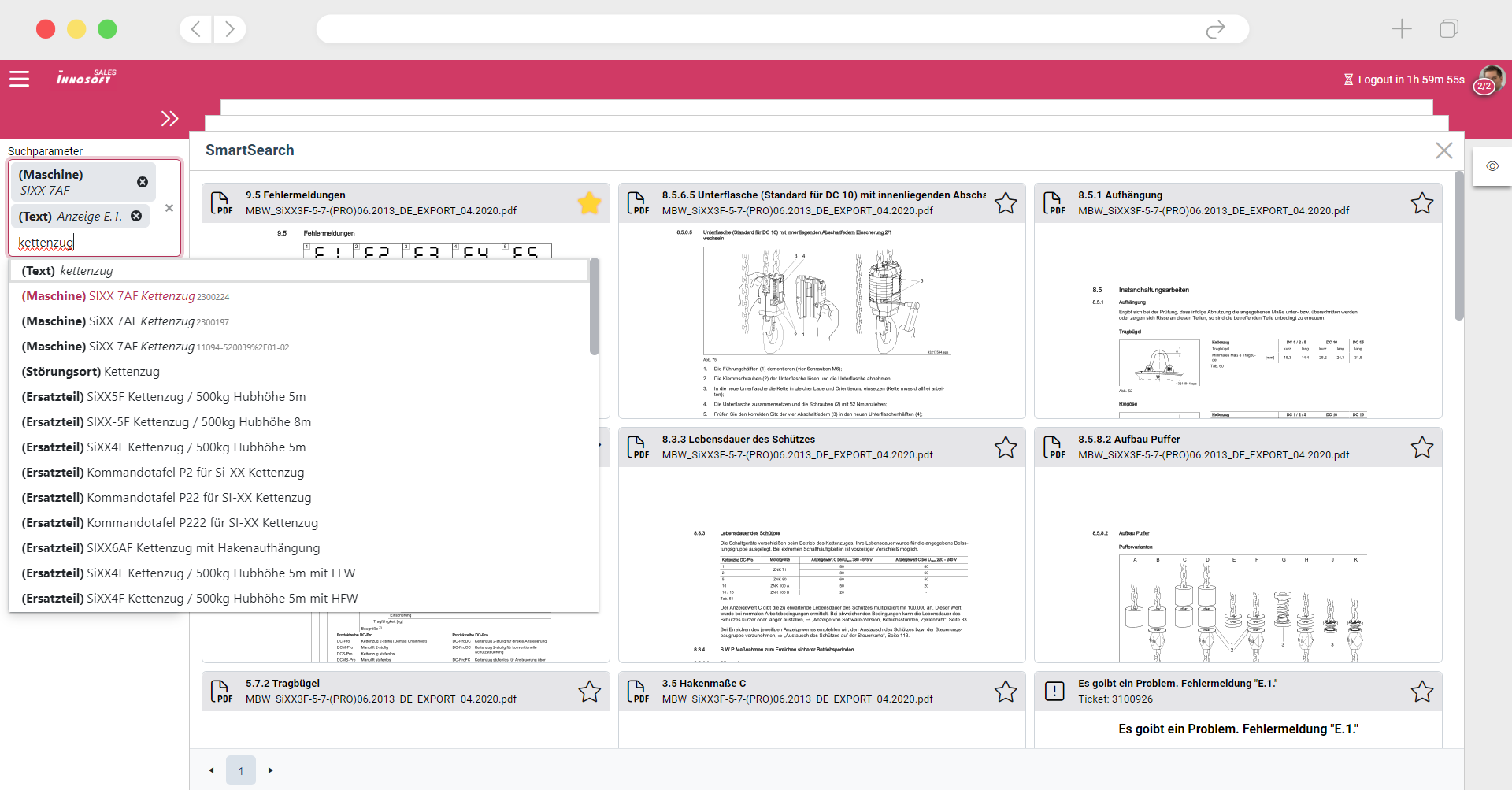Image resolution: width=1512 pixels, height=790 pixels.
Task: Star the 8.5.8.2 Aufbau Puffer result
Action: click(x=1422, y=447)
